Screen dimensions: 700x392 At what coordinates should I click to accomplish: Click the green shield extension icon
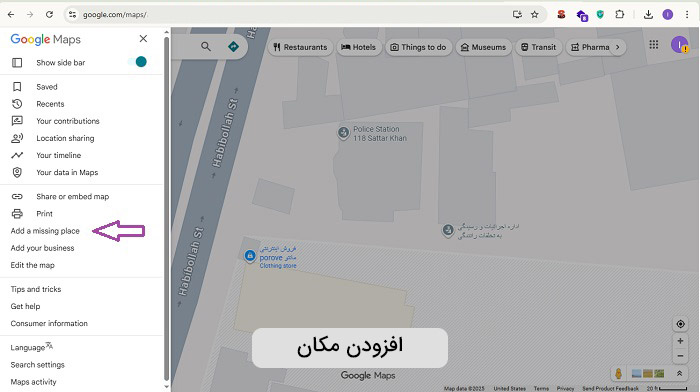pyautogui.click(x=600, y=15)
